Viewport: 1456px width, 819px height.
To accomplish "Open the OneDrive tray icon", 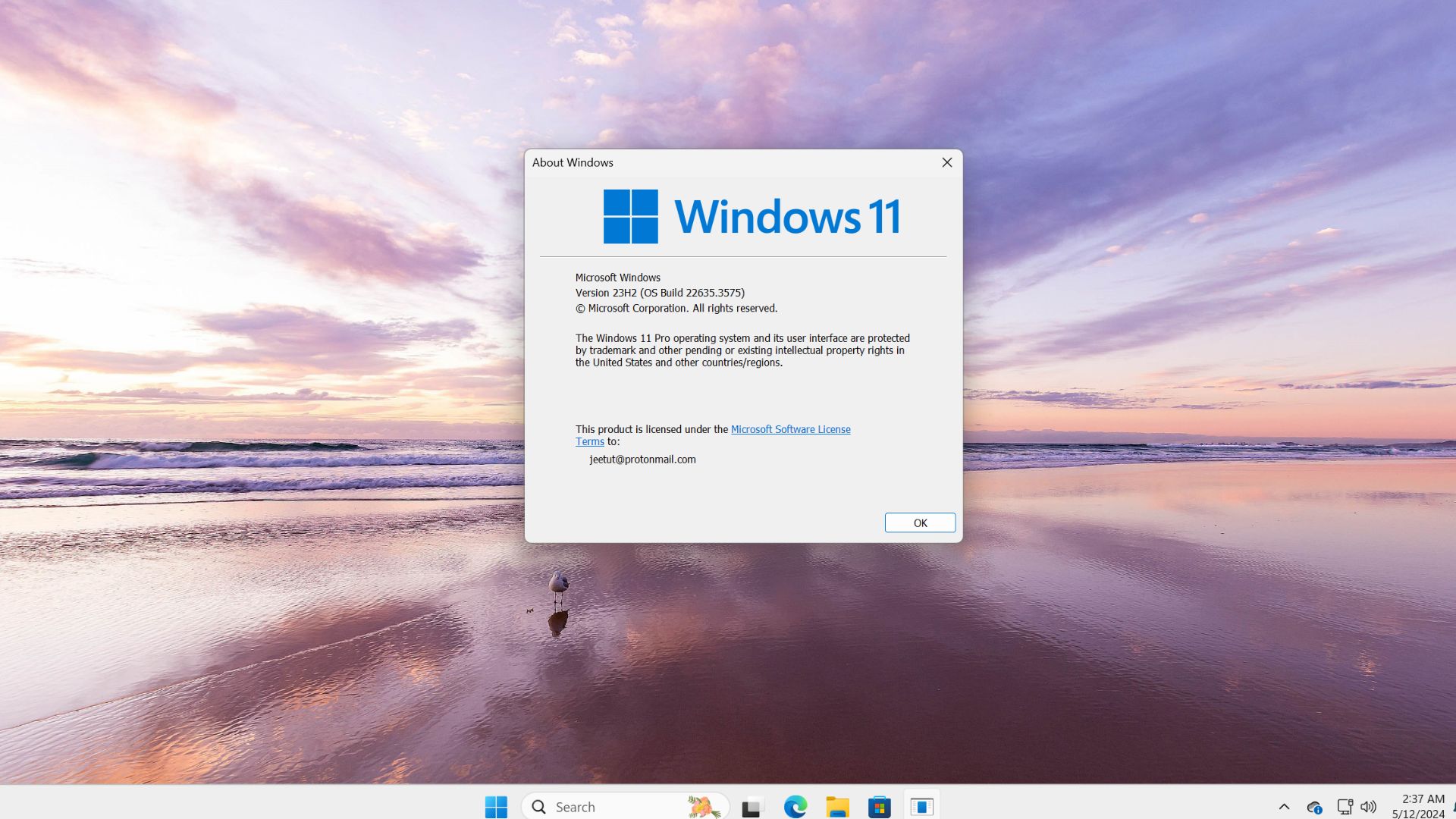I will coord(1314,808).
